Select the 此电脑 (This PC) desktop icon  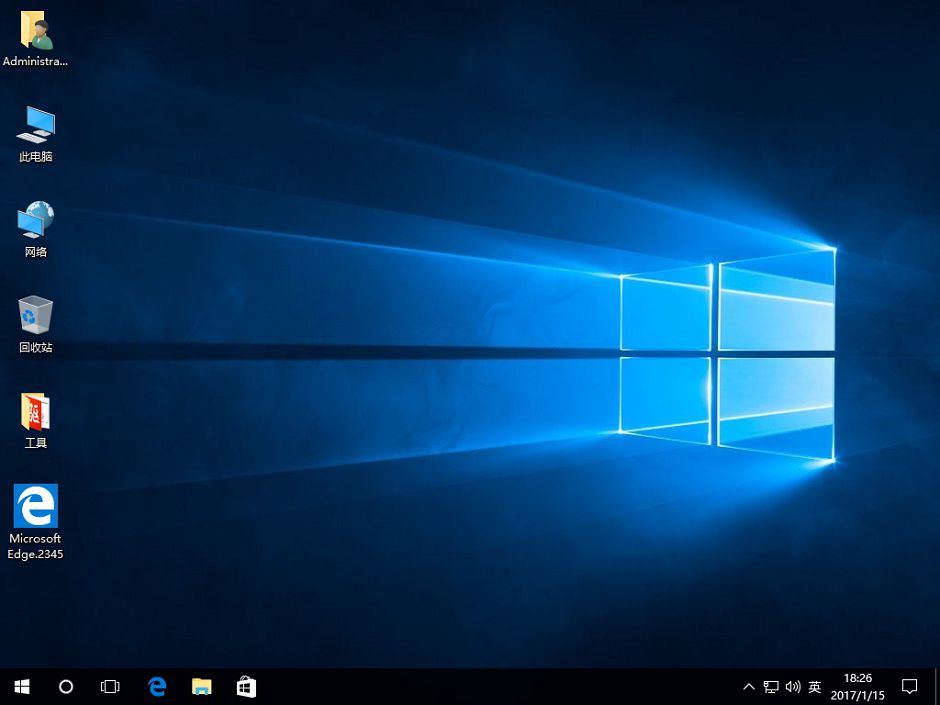point(35,134)
